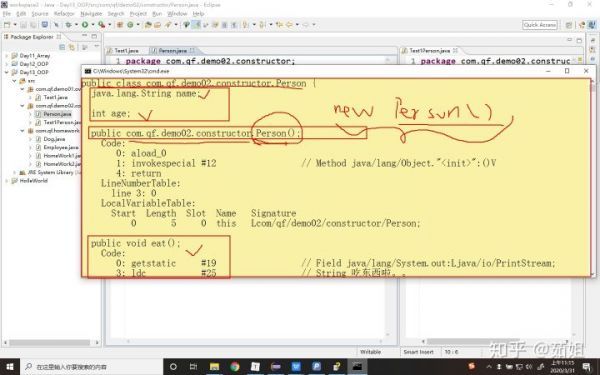Screen dimensions: 600x375
Task: Expand the Day11_Array project
Action: coord(7,55)
